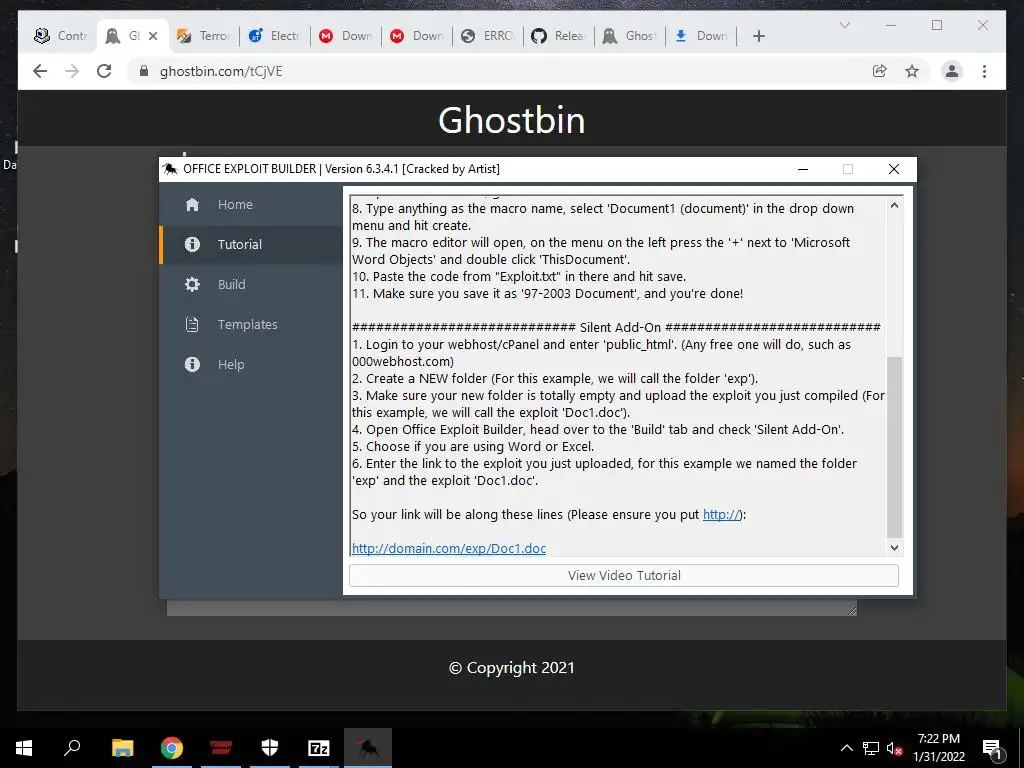The image size is (1024, 768).
Task: Go back in the browser
Action: pyautogui.click(x=40, y=71)
